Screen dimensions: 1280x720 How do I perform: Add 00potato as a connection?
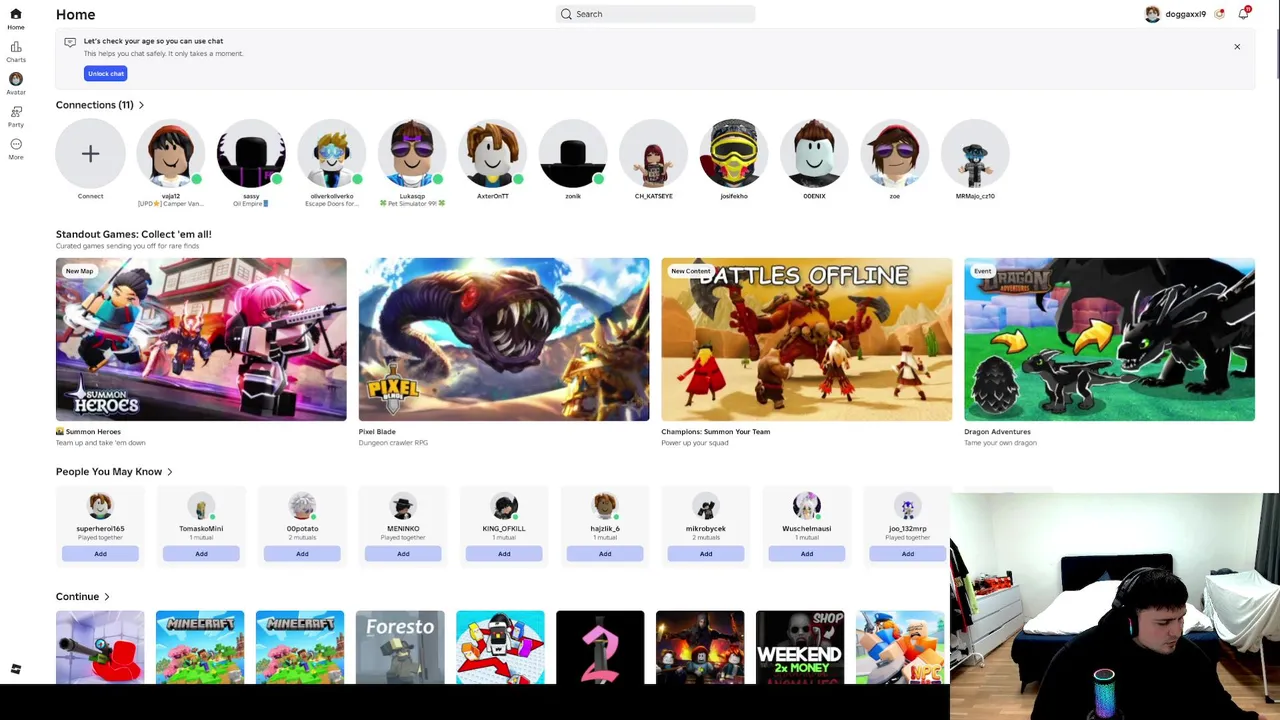(x=302, y=554)
